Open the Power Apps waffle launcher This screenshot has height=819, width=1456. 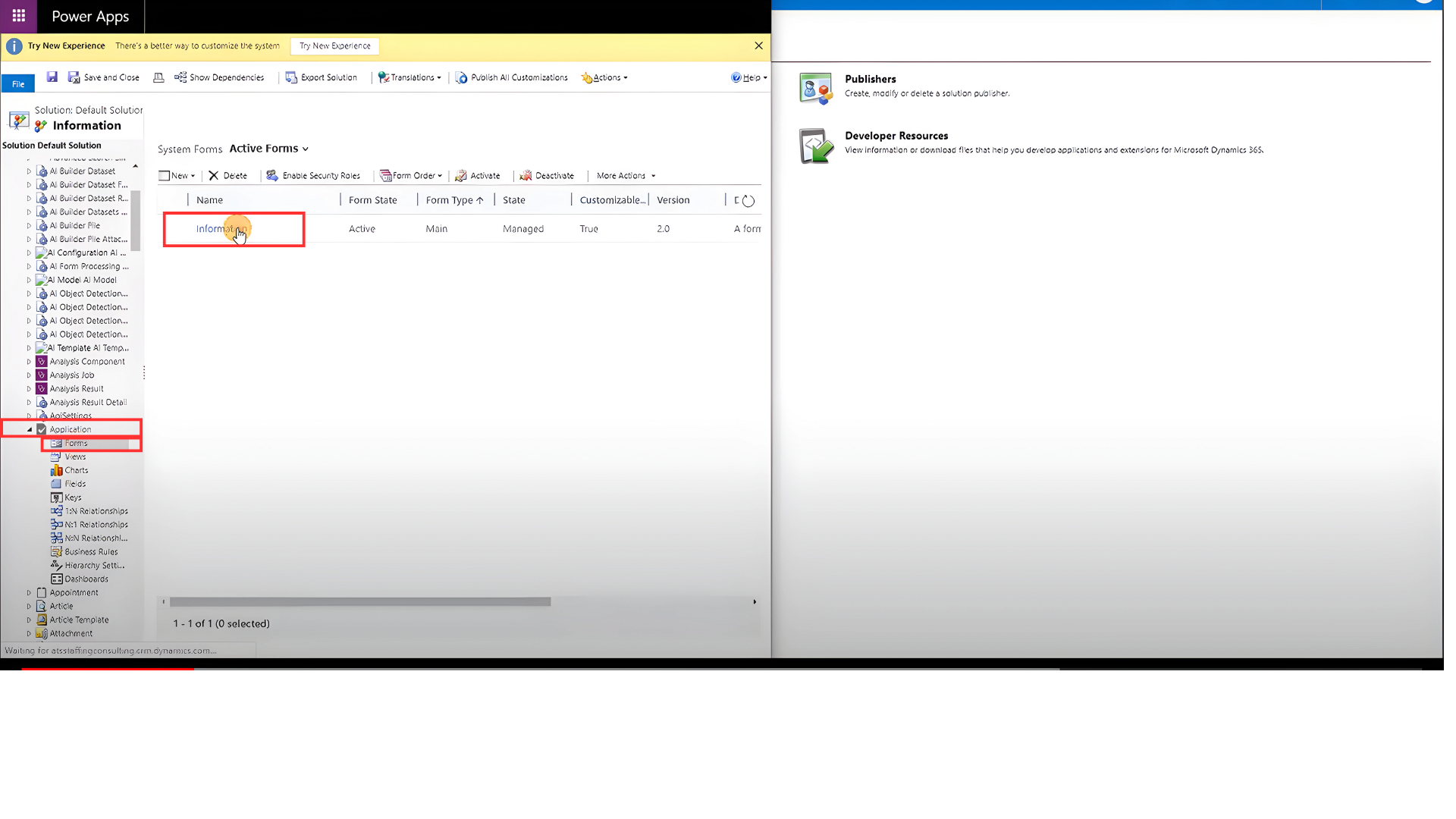coord(18,16)
